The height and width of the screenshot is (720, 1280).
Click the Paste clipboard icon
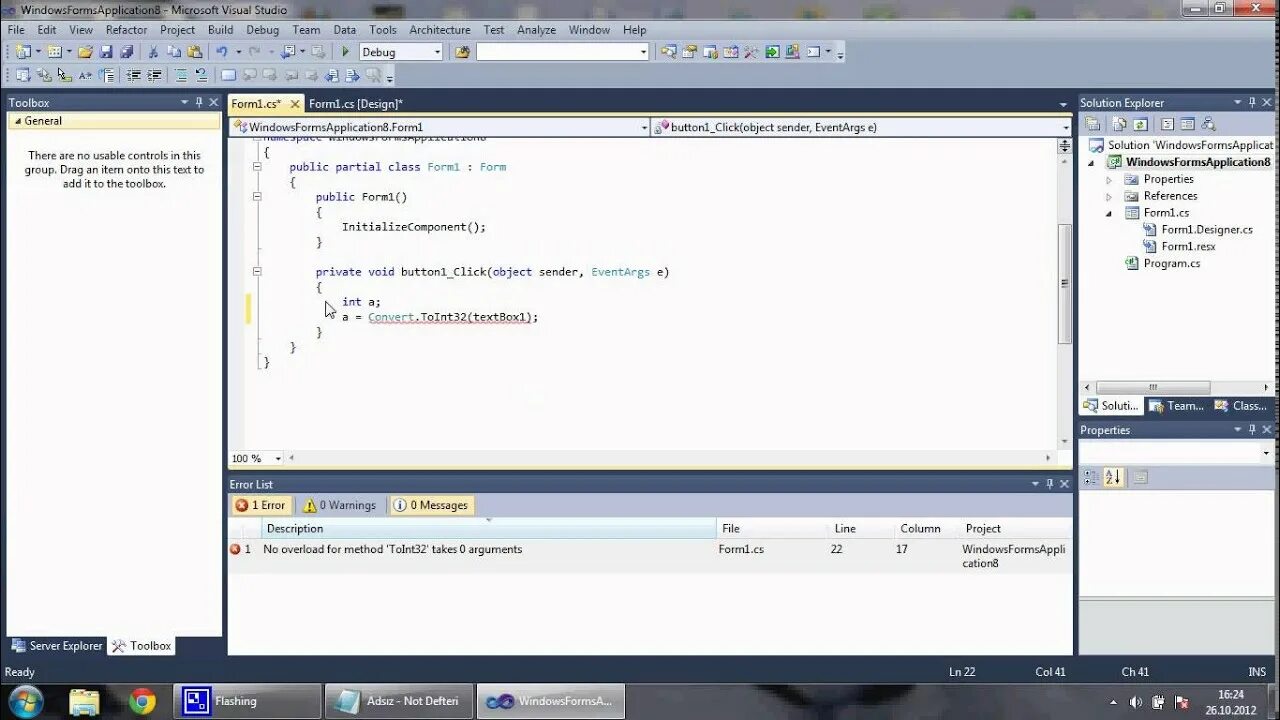click(x=194, y=52)
